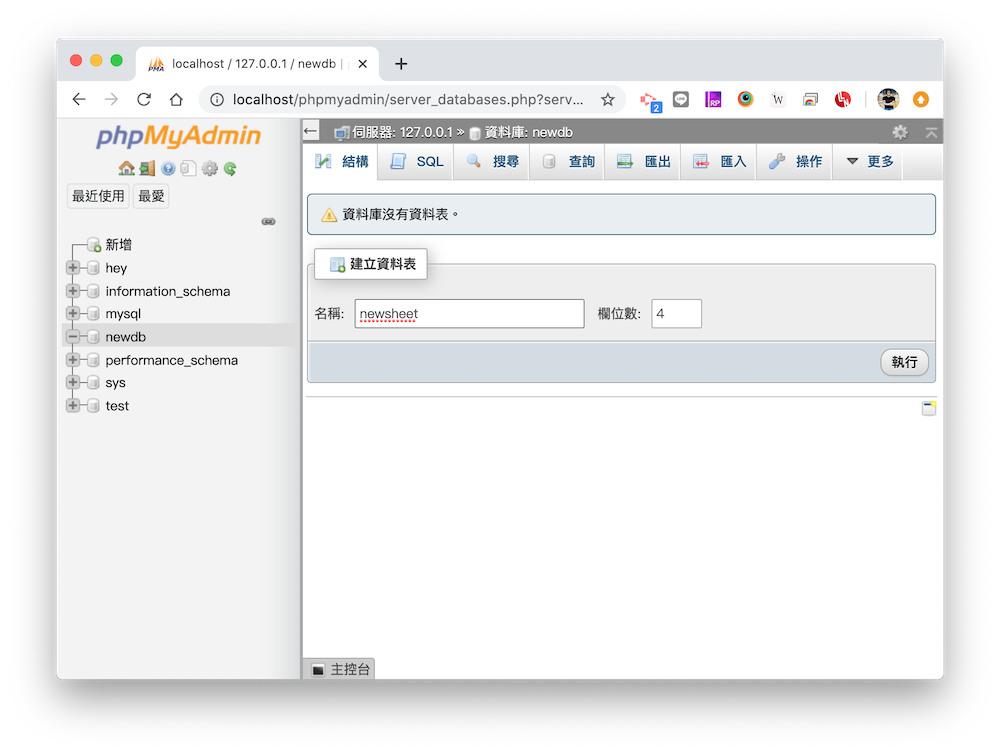
Task: Click the browser back arrow
Action: coord(78,100)
